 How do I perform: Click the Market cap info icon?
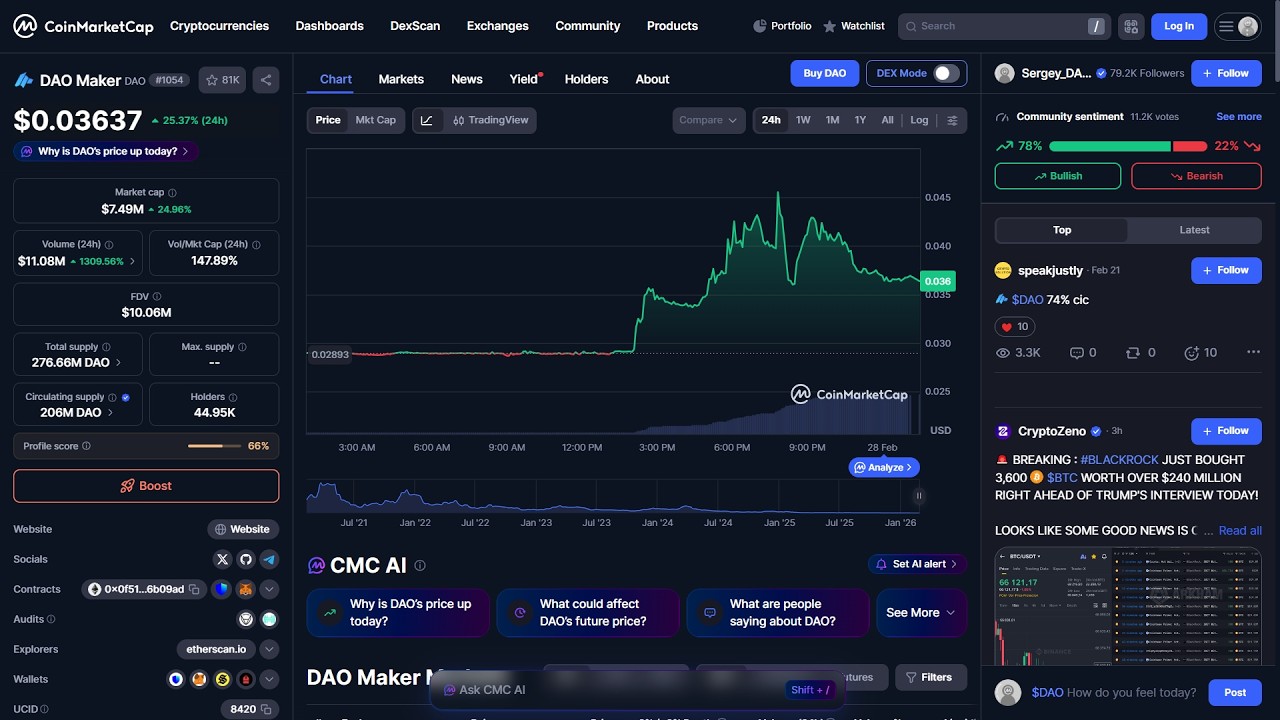(172, 192)
